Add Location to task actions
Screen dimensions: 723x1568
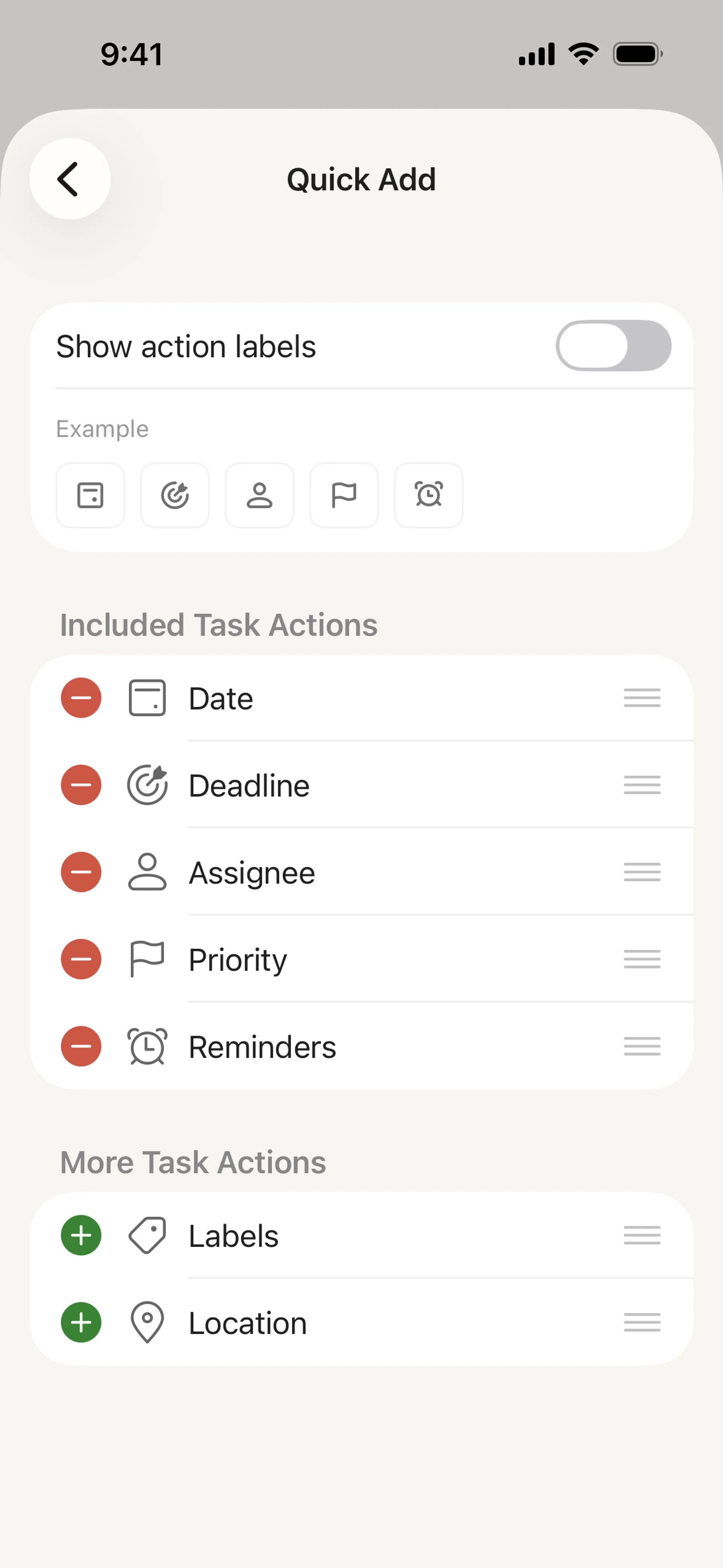click(x=81, y=1322)
